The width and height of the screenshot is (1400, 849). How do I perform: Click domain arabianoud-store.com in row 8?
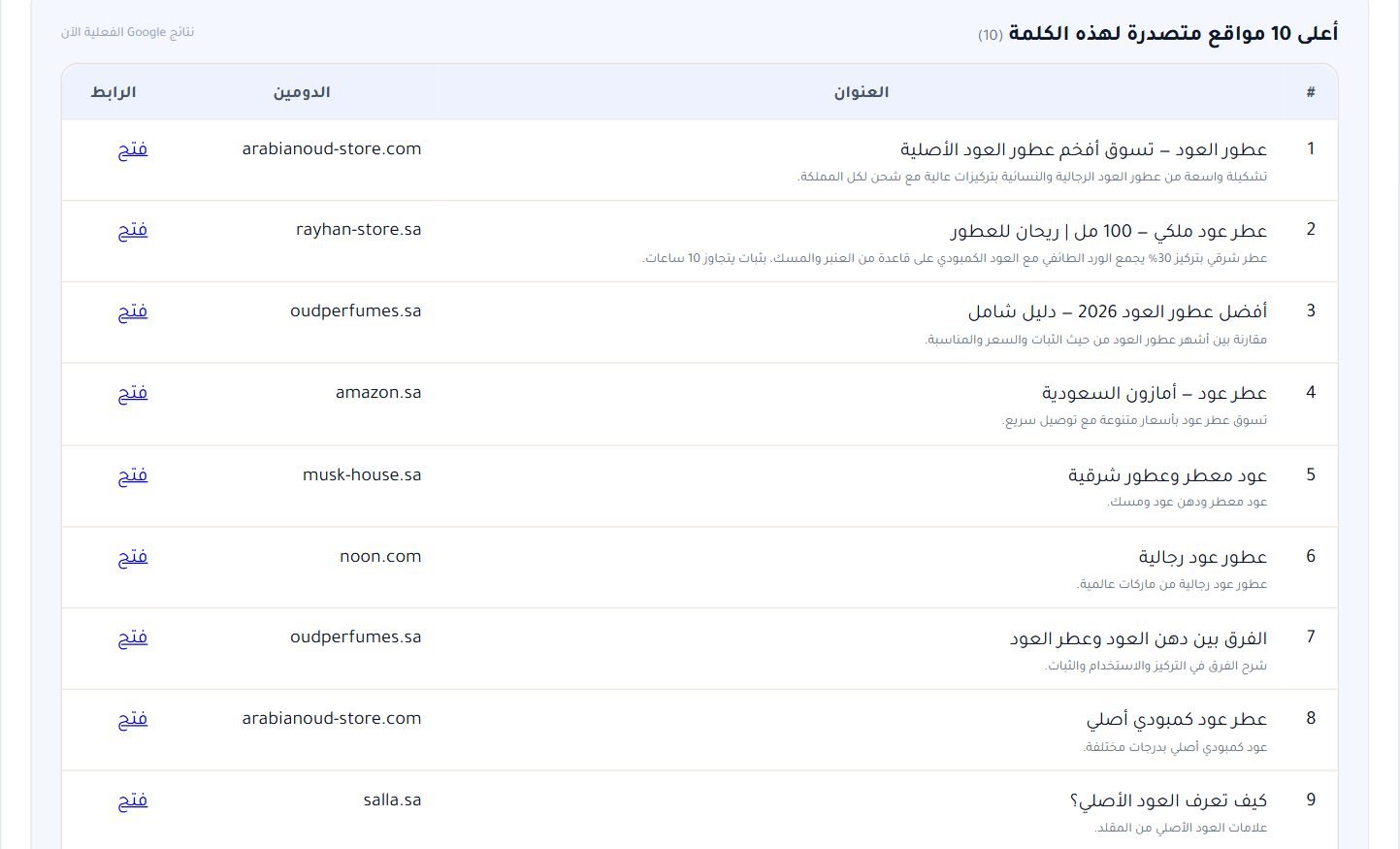[x=332, y=719]
